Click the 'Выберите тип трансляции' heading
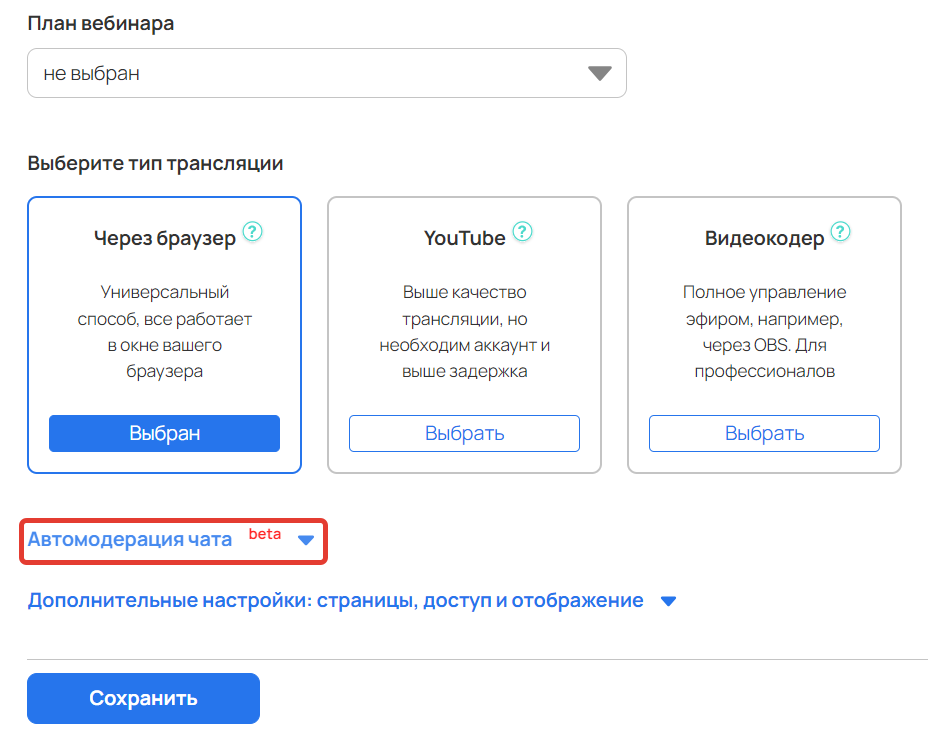 pyautogui.click(x=155, y=163)
